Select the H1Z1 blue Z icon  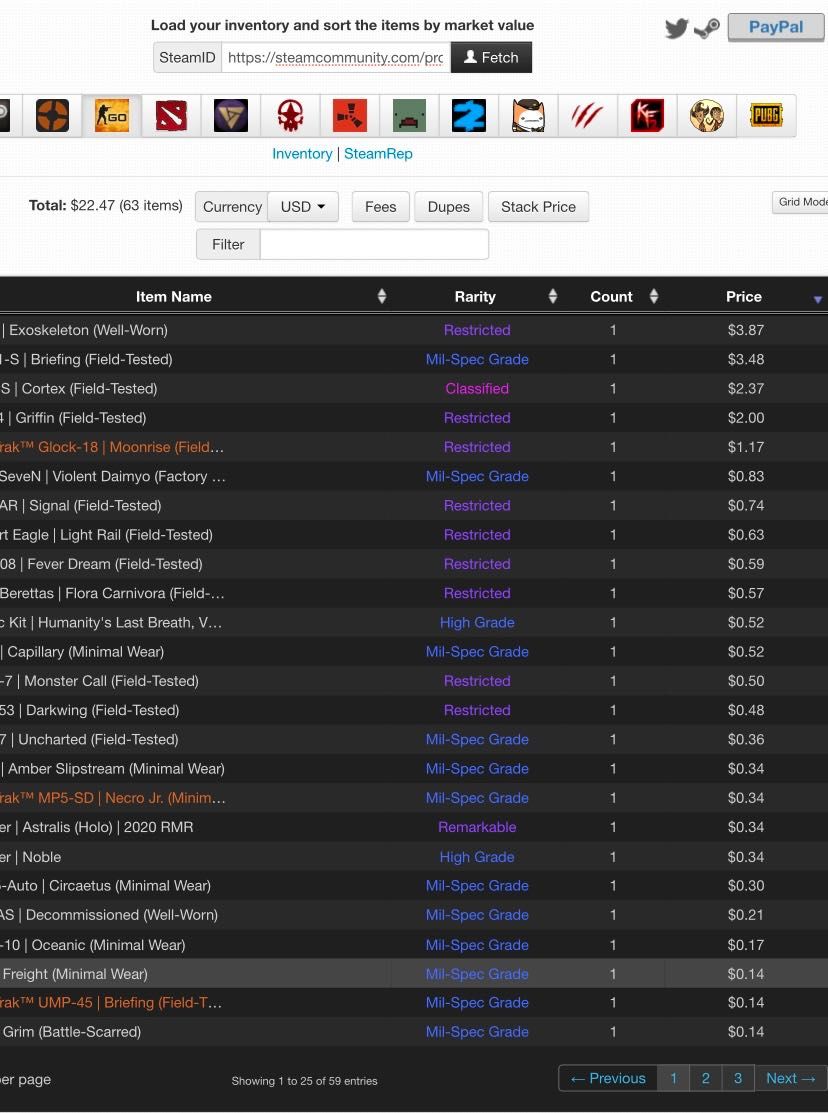point(469,115)
